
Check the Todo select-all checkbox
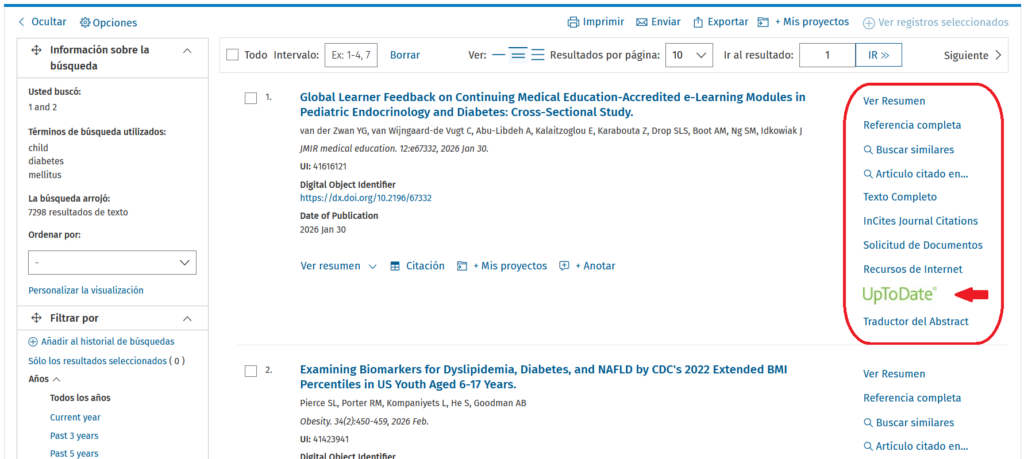pos(233,55)
